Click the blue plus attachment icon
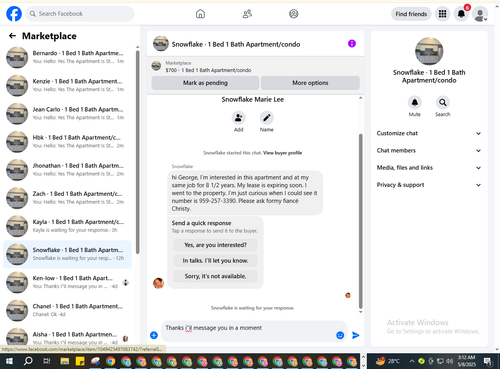Screen dimensions: 500x369 pos(154,335)
